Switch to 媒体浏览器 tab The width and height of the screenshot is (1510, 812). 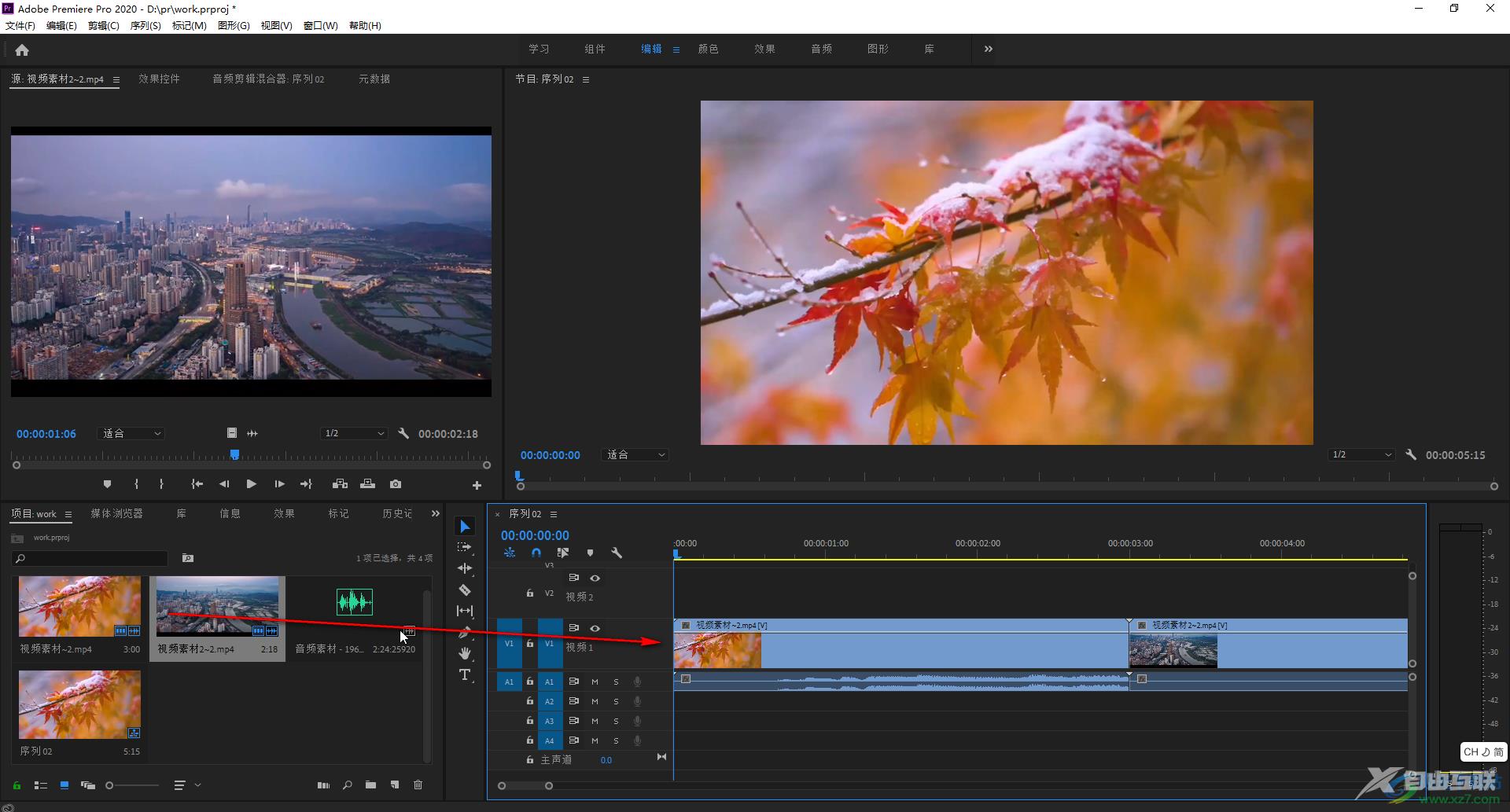[x=116, y=513]
